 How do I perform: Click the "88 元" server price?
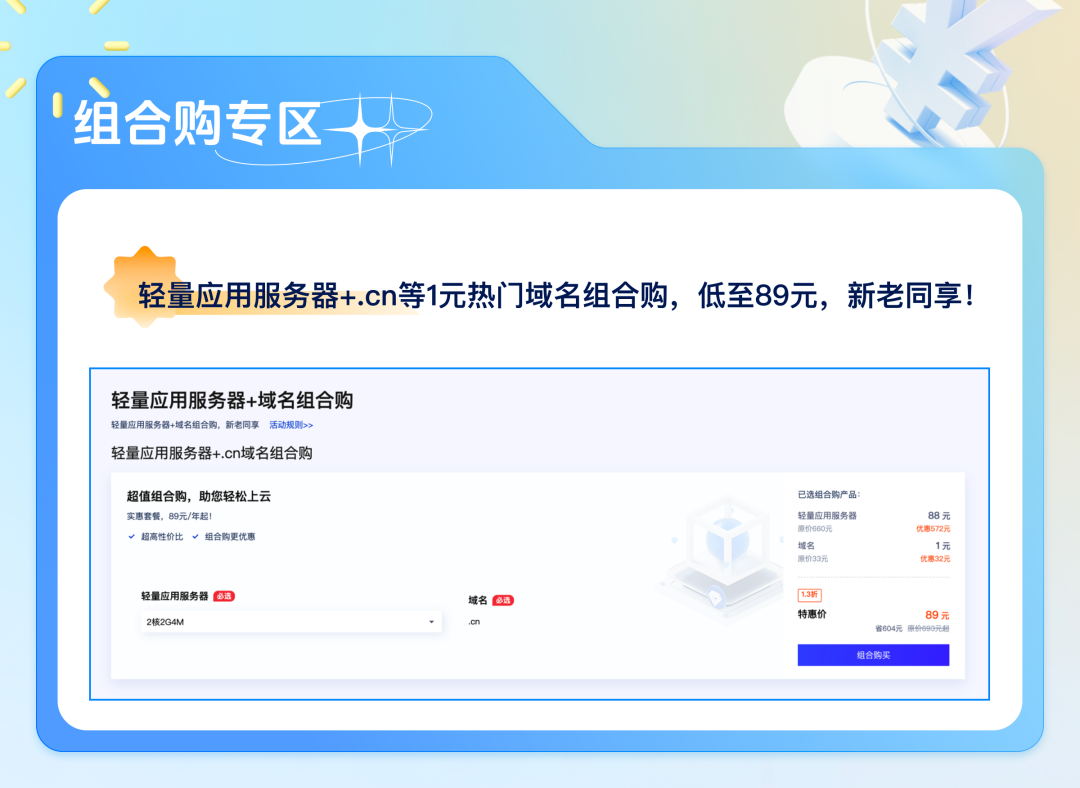point(939,515)
